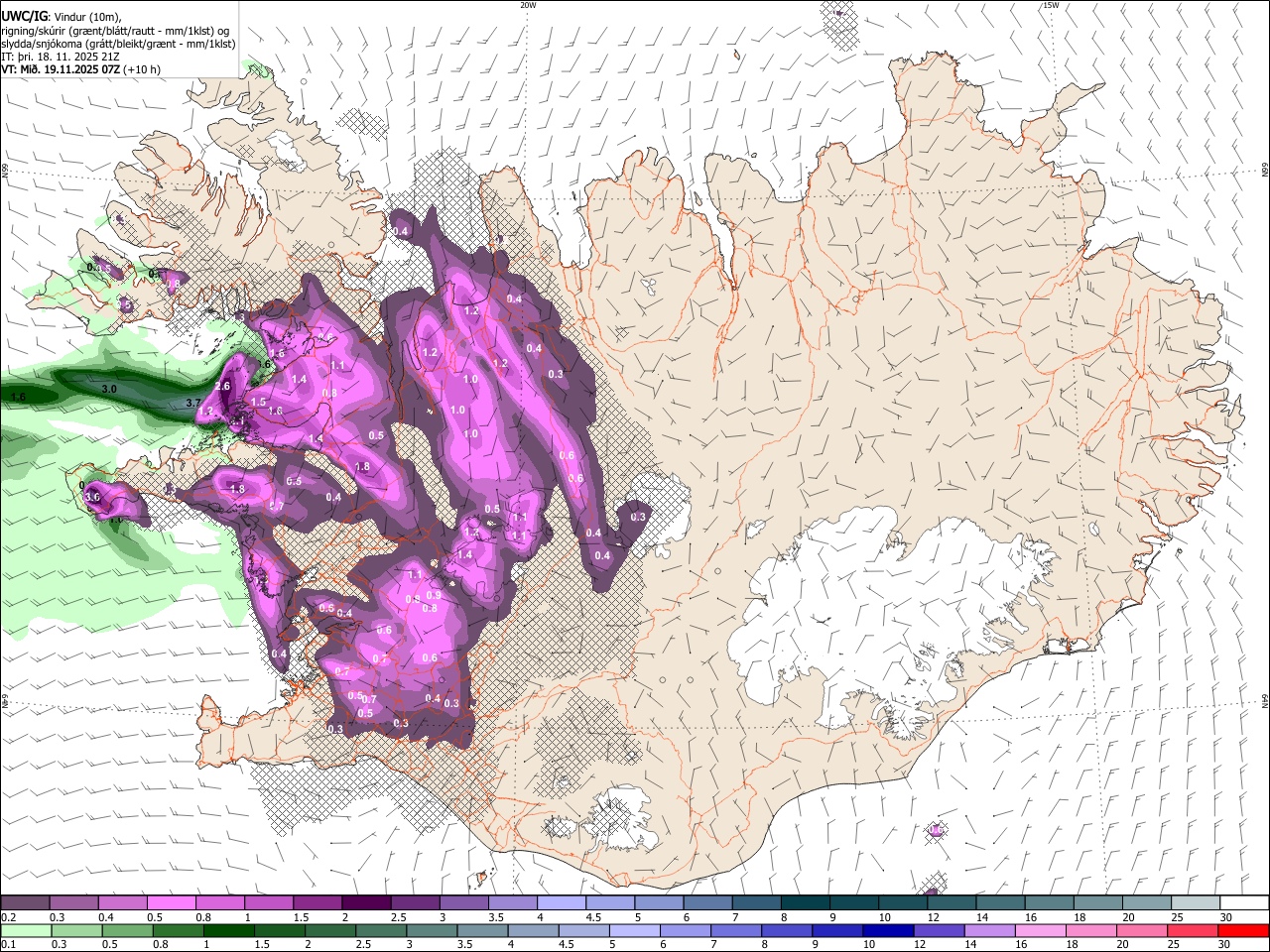Click the '30' label in the upper legend
This screenshot has width=1270, height=952.
pos(1225,917)
